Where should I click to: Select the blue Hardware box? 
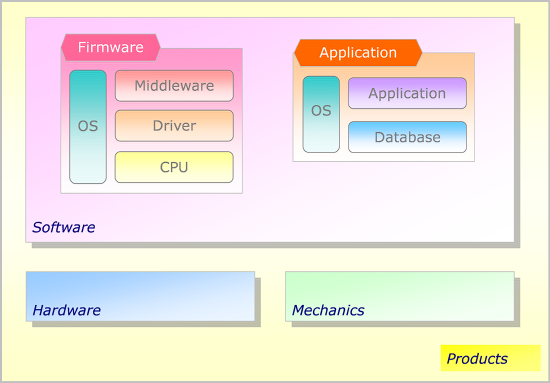coord(140,296)
